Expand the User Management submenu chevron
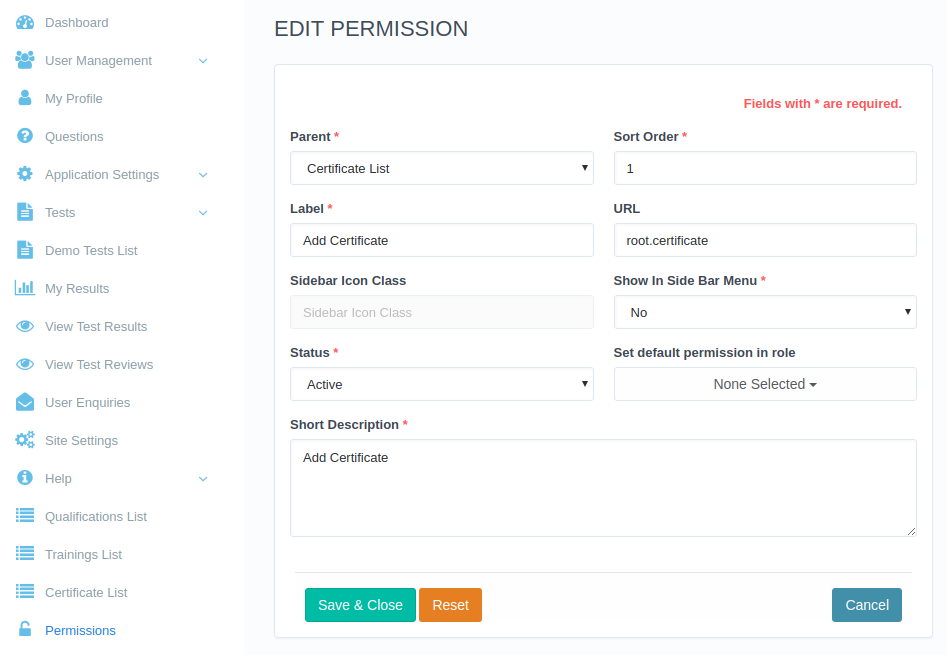 (x=204, y=61)
